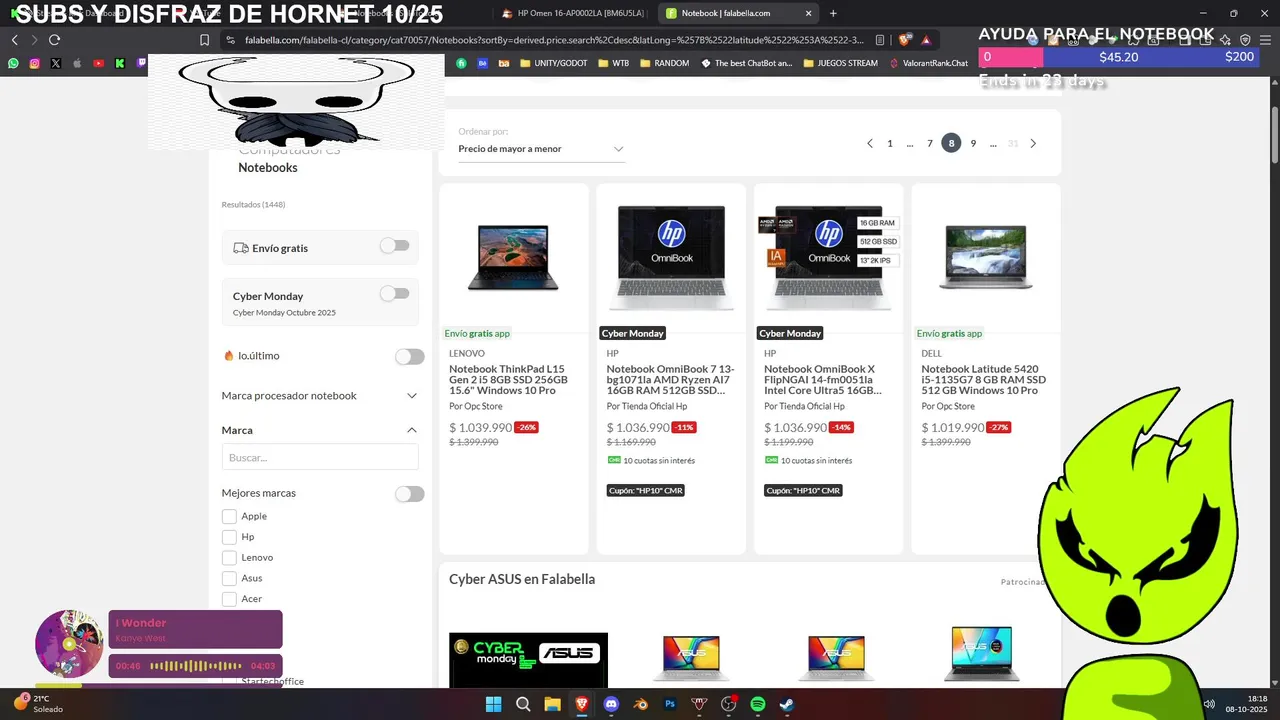Launch Blender from the taskbar
The height and width of the screenshot is (720, 1280).
click(x=641, y=704)
